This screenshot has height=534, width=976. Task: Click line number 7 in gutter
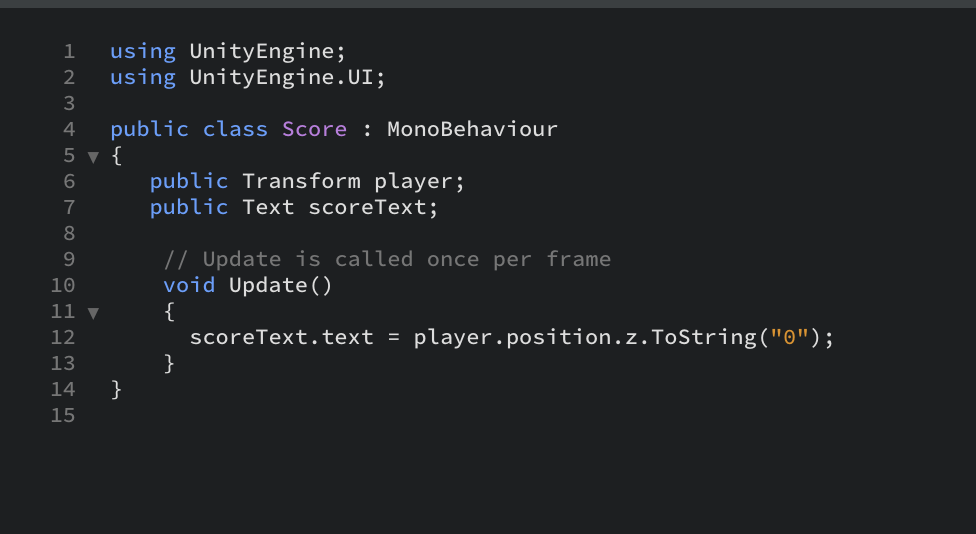[68, 207]
